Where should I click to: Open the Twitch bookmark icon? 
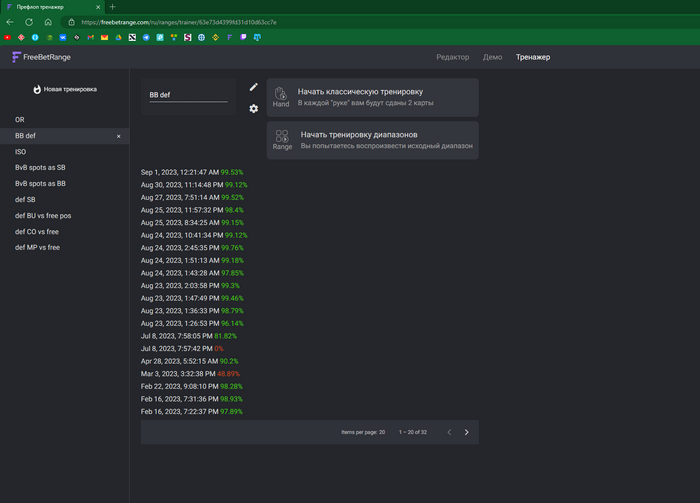point(243,37)
